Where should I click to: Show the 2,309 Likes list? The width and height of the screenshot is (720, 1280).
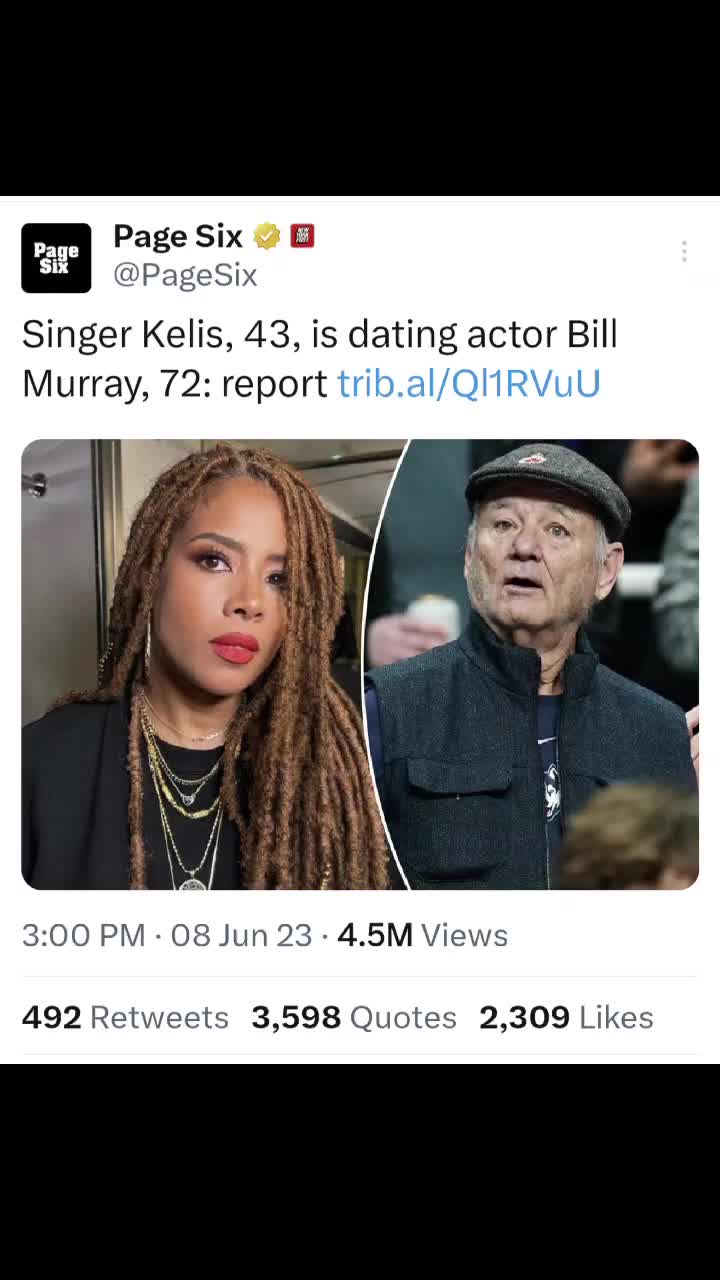[566, 1017]
